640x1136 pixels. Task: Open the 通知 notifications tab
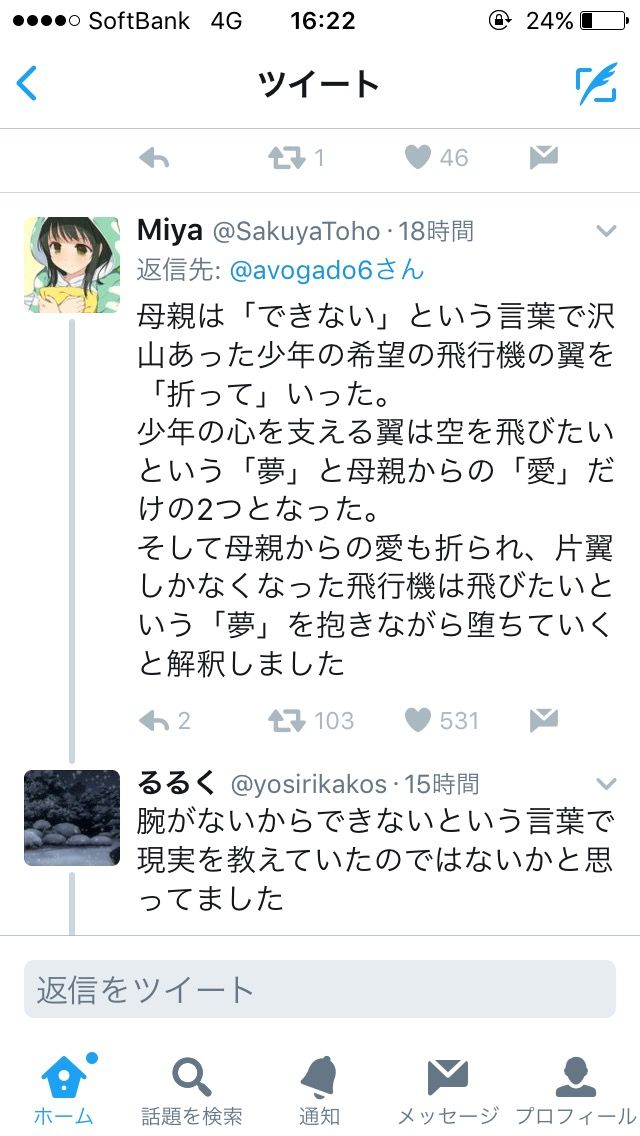[319, 1089]
